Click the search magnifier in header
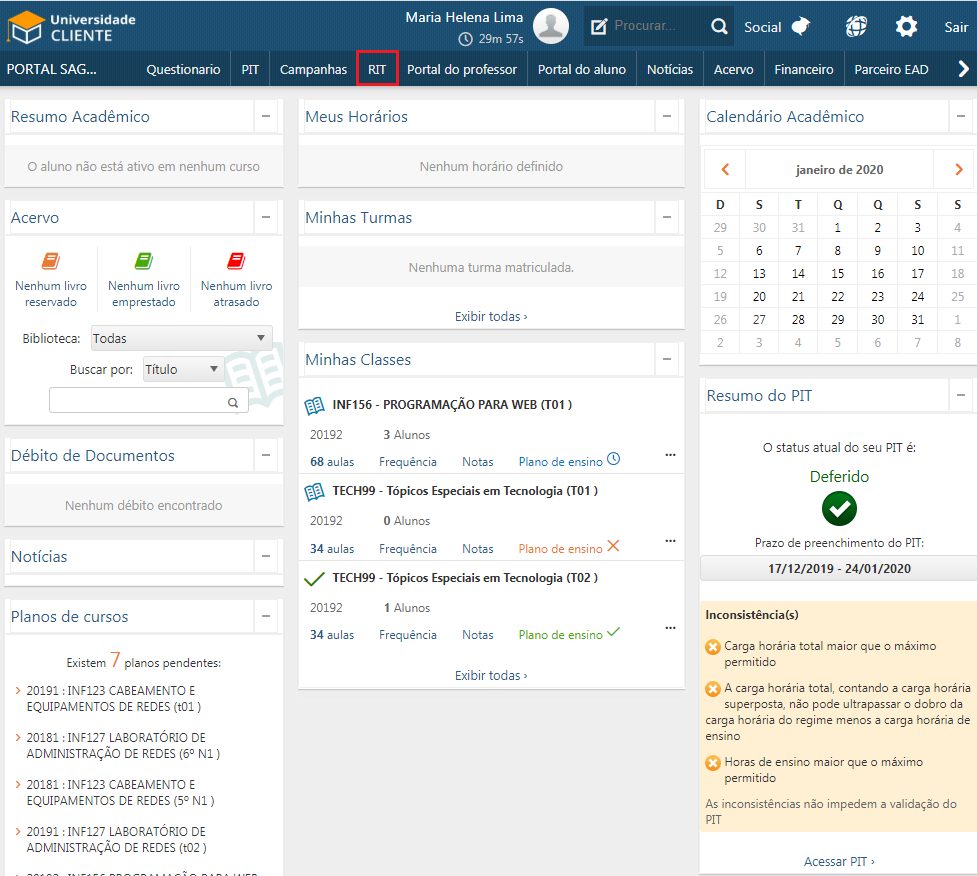The image size is (977, 876). tap(719, 27)
